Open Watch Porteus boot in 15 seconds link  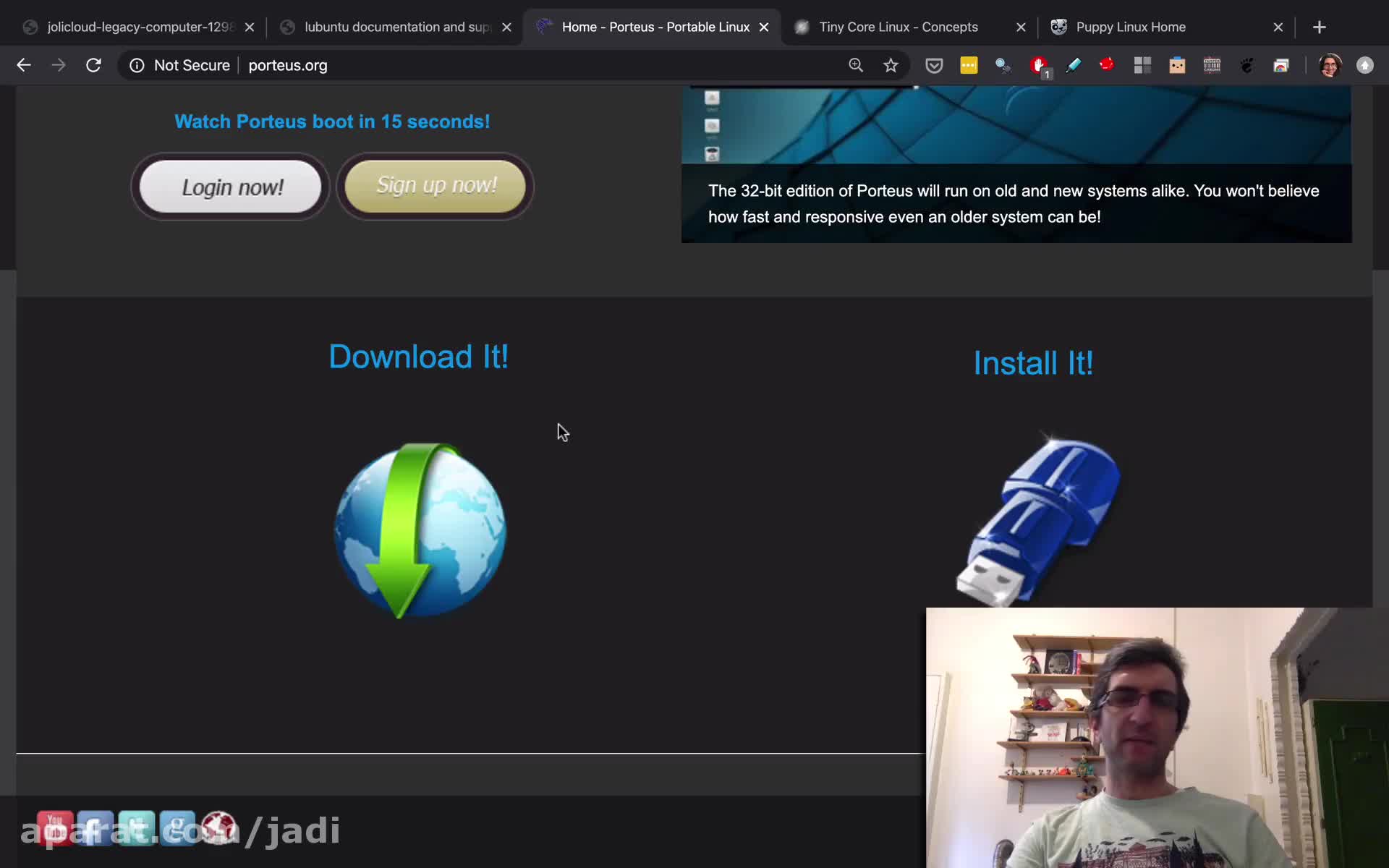point(332,122)
